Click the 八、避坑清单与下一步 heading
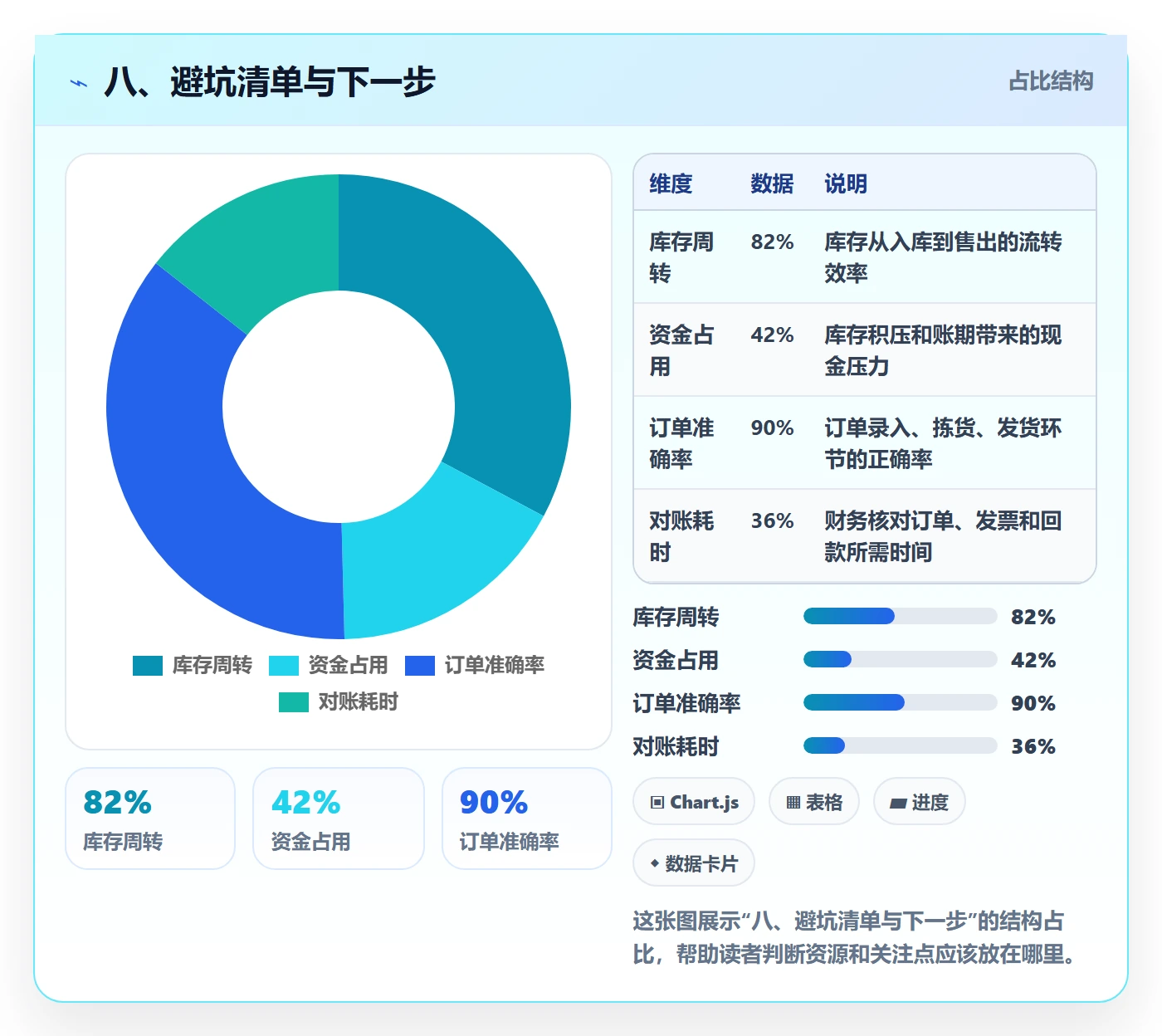The height and width of the screenshot is (1036, 1162). tap(270, 82)
